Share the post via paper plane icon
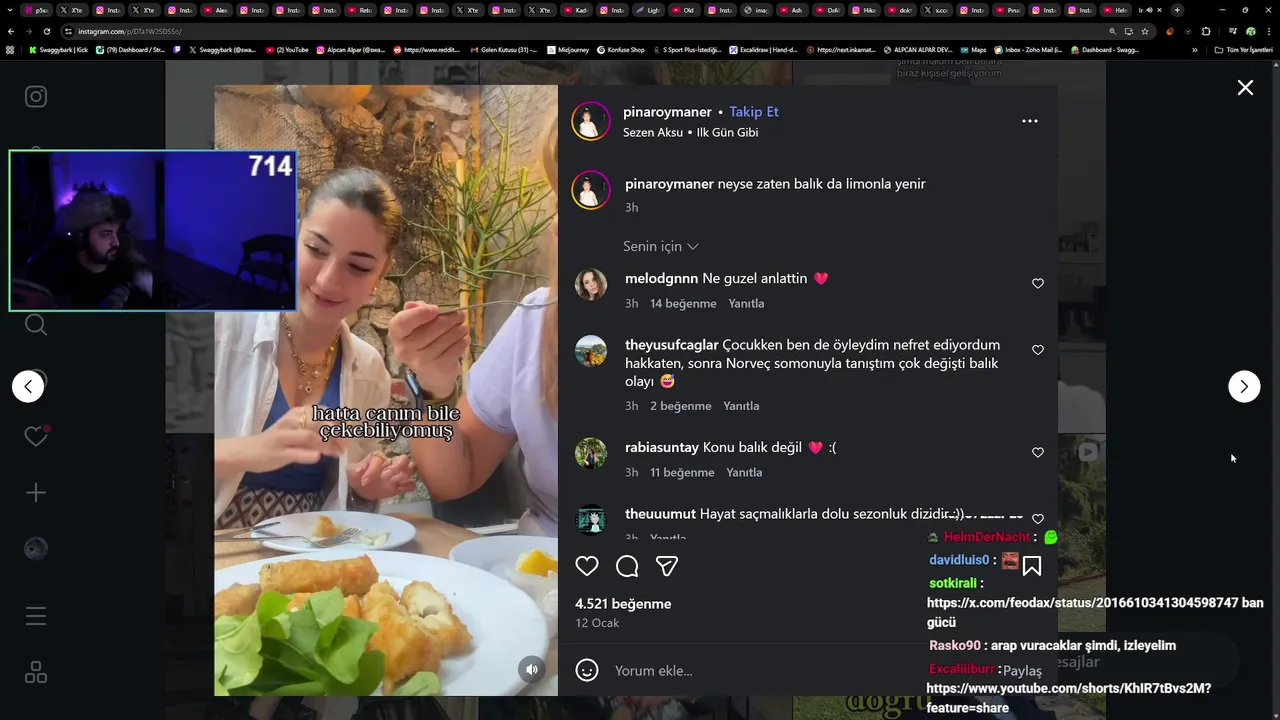Screen dimensions: 1280x720 click(x=667, y=567)
